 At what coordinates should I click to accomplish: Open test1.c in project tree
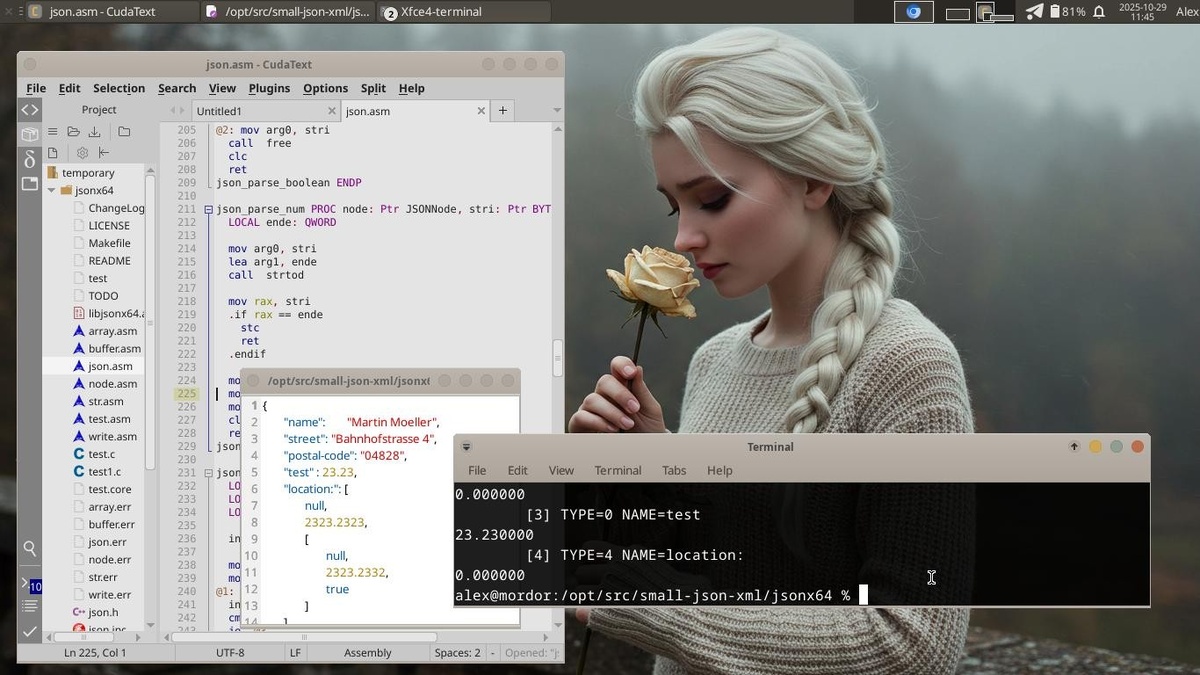pyautogui.click(x=104, y=472)
